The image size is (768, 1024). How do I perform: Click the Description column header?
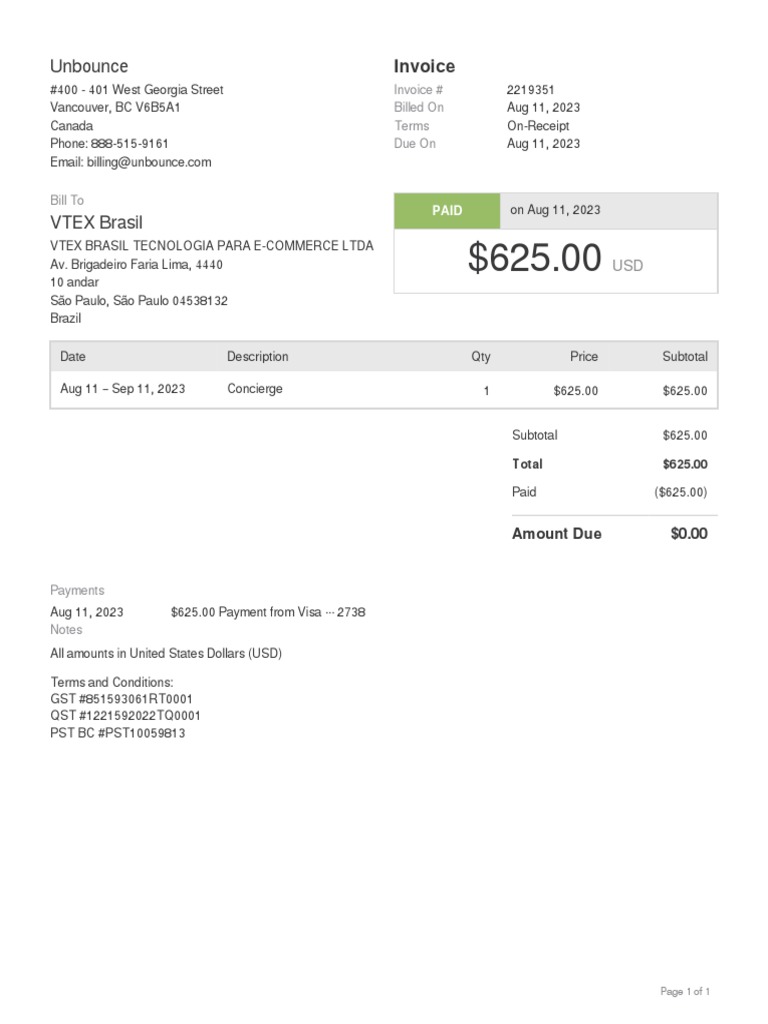pos(257,357)
